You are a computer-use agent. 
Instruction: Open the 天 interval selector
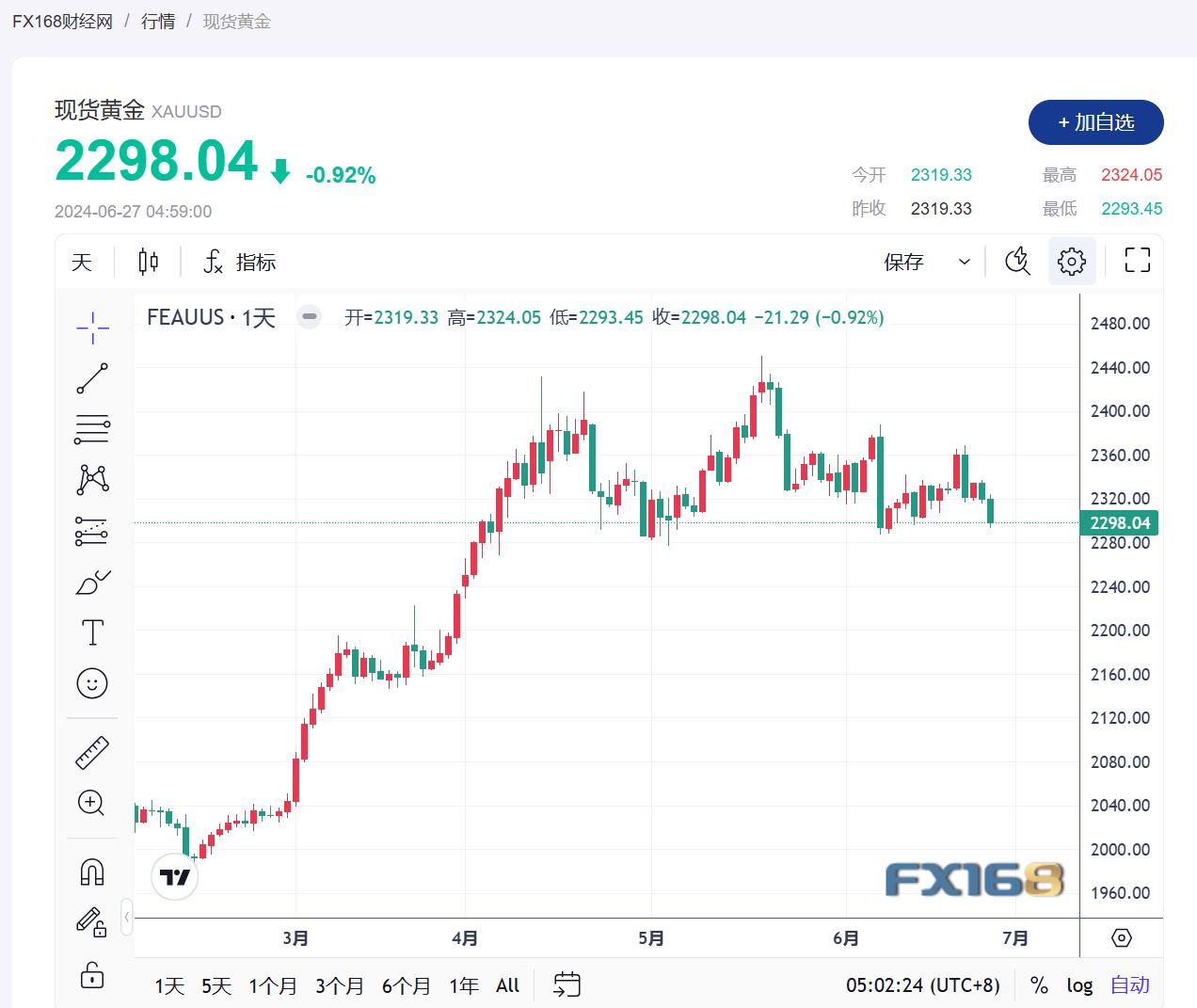82,262
